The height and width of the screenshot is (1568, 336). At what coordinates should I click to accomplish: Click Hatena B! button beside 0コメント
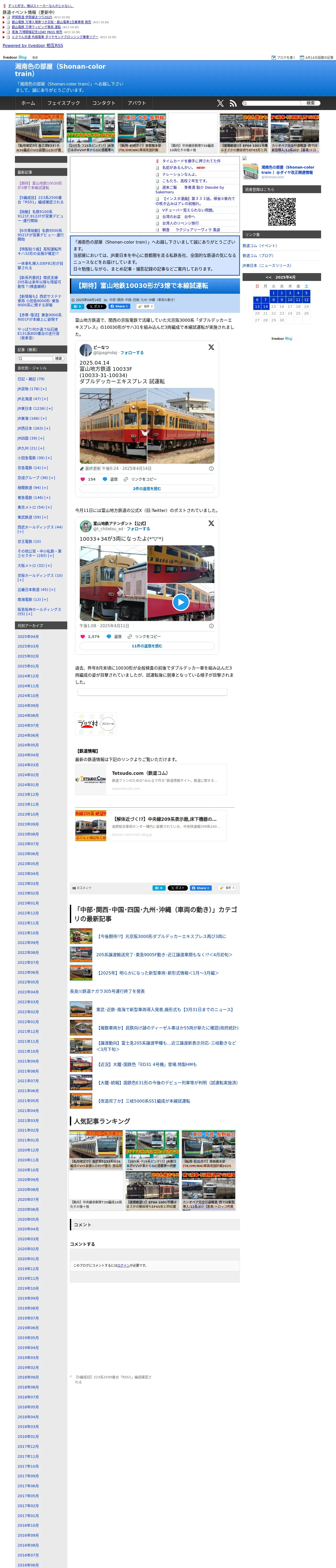click(159, 888)
